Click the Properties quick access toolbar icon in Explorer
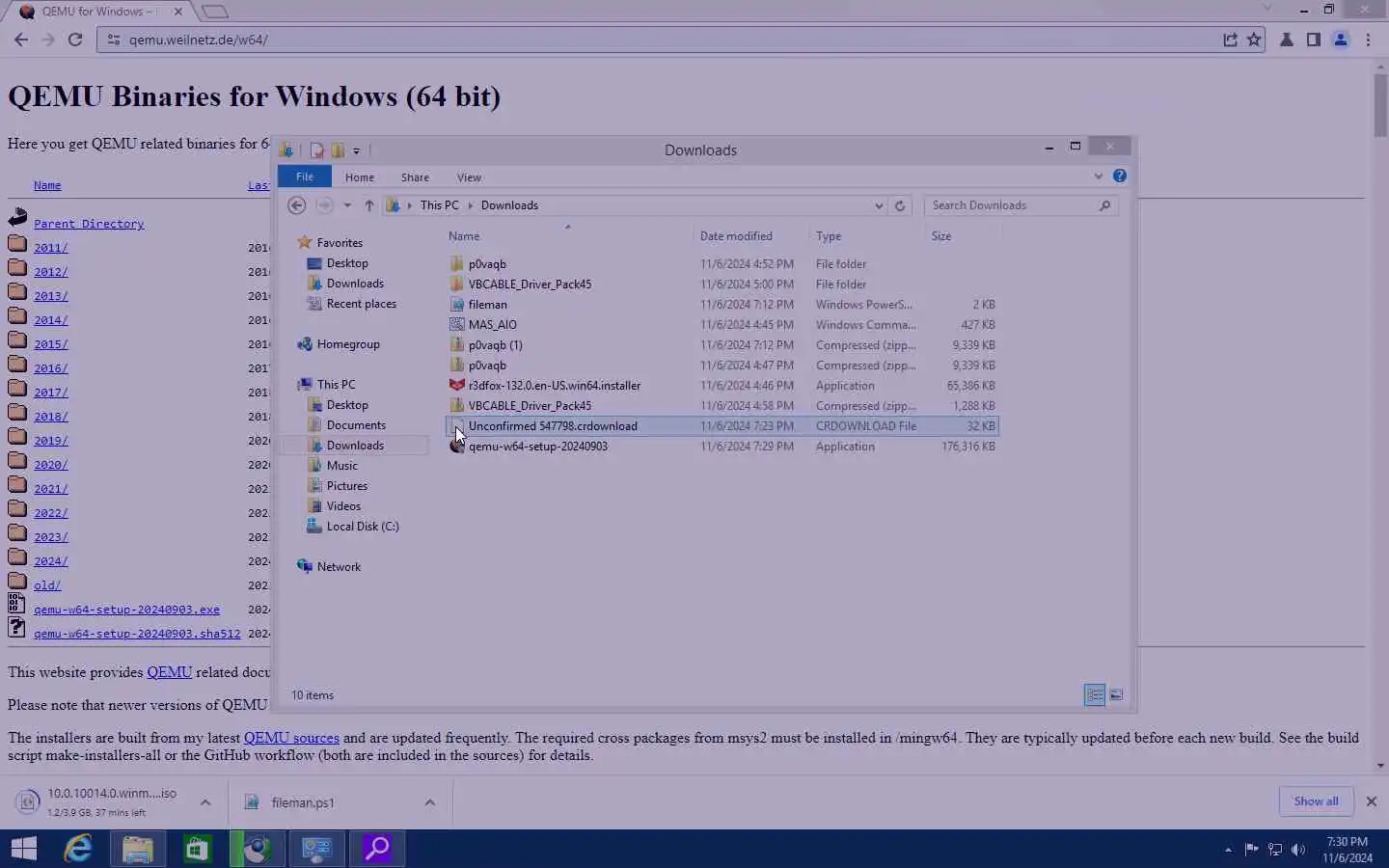This screenshot has width=1389, height=868. click(316, 150)
